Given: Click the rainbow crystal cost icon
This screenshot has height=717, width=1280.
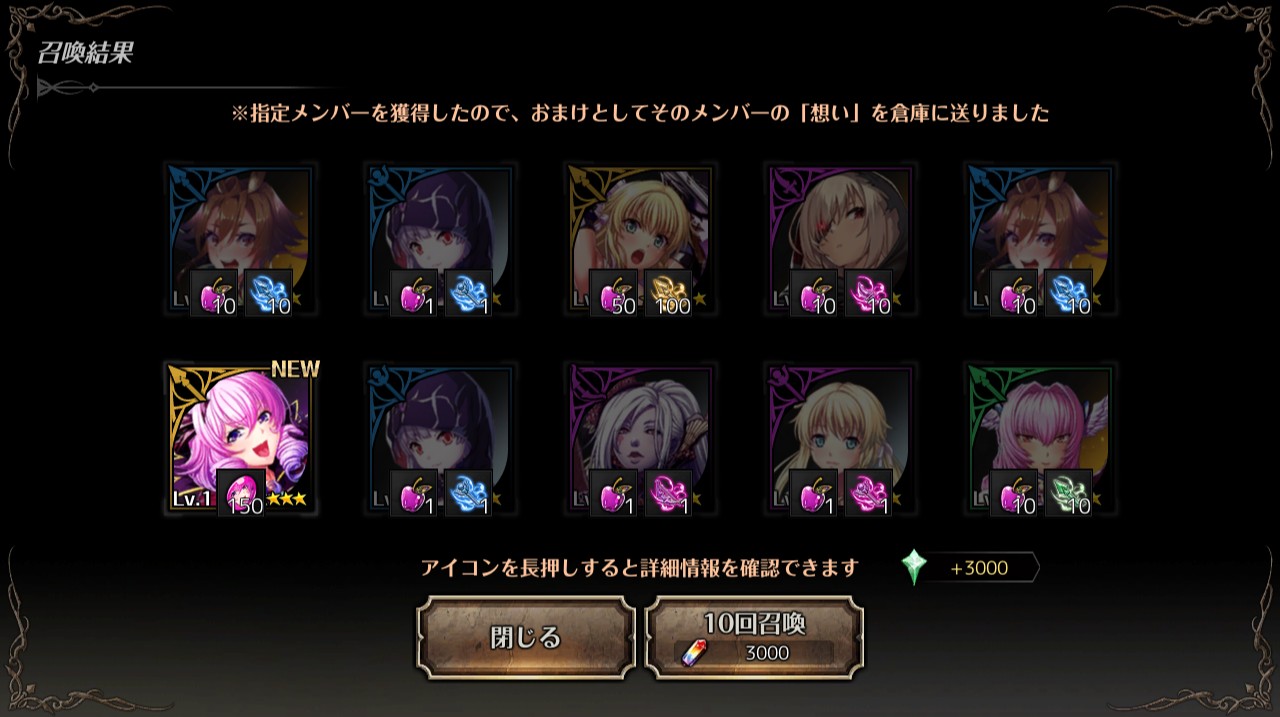Looking at the screenshot, I should [x=692, y=653].
